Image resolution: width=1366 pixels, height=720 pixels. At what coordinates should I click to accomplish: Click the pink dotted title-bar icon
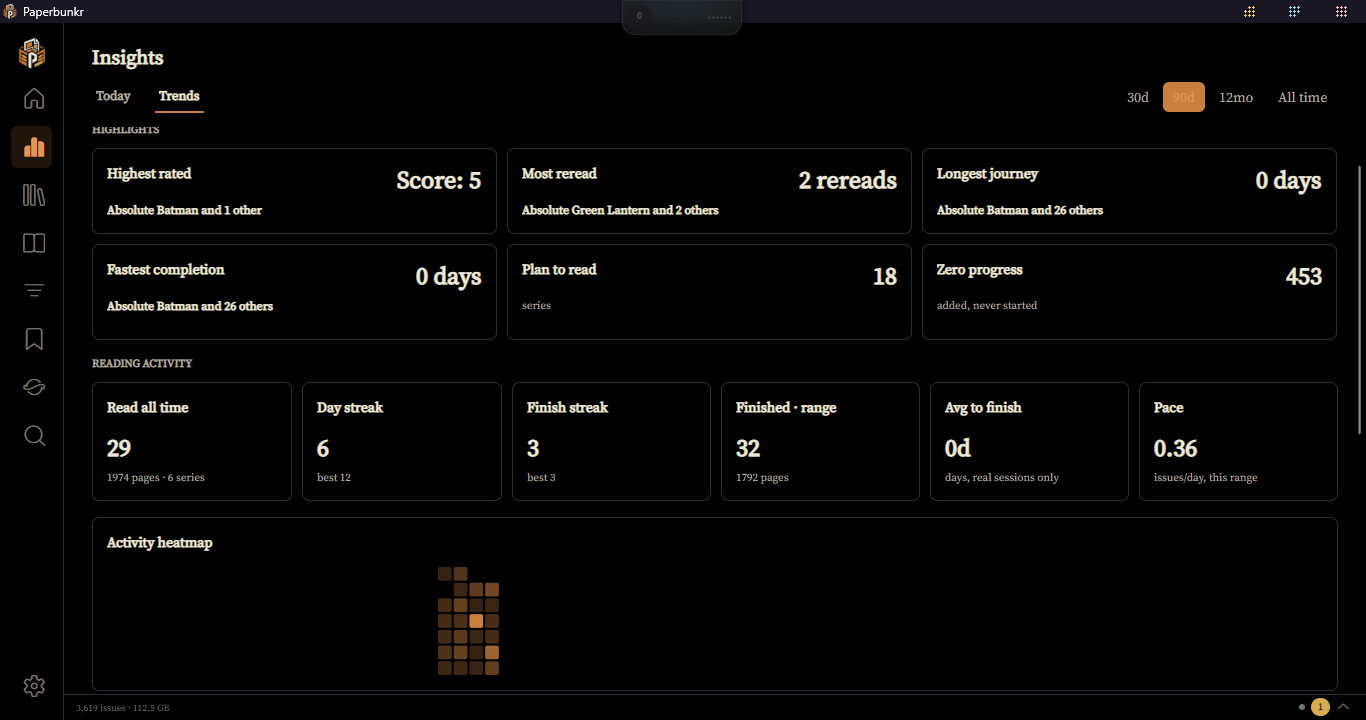1342,11
